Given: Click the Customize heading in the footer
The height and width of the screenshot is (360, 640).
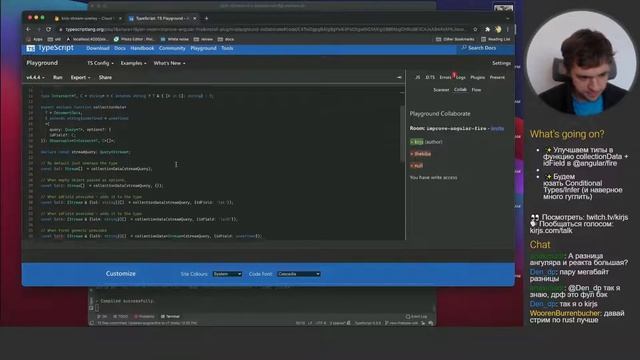Looking at the screenshot, I should pos(120,274).
